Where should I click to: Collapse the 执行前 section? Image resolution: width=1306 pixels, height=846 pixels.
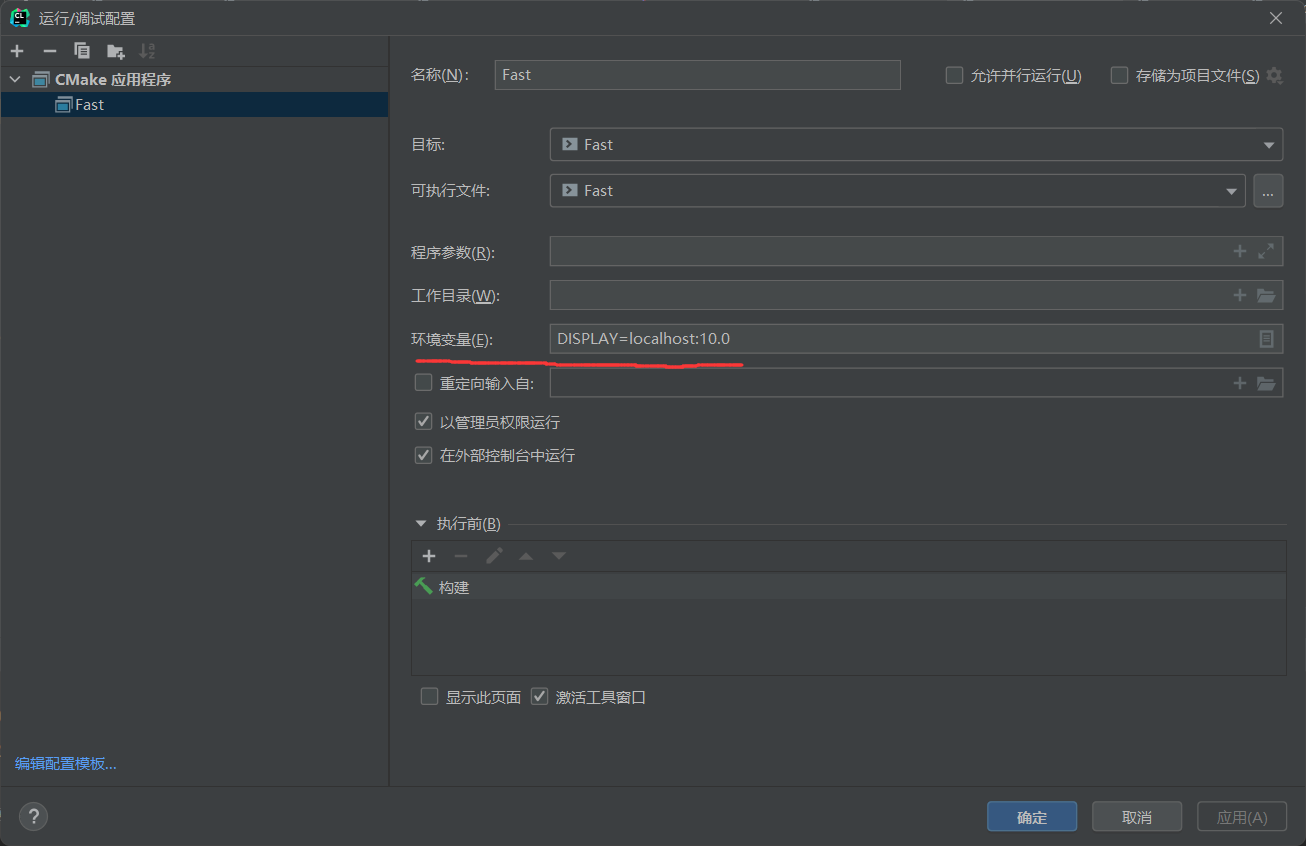click(x=420, y=522)
